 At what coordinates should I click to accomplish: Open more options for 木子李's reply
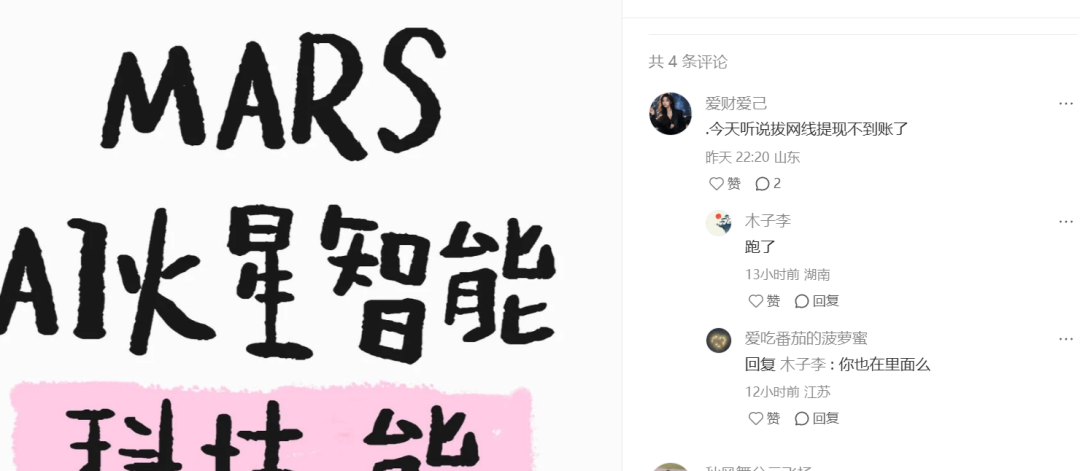pyautogui.click(x=1066, y=222)
